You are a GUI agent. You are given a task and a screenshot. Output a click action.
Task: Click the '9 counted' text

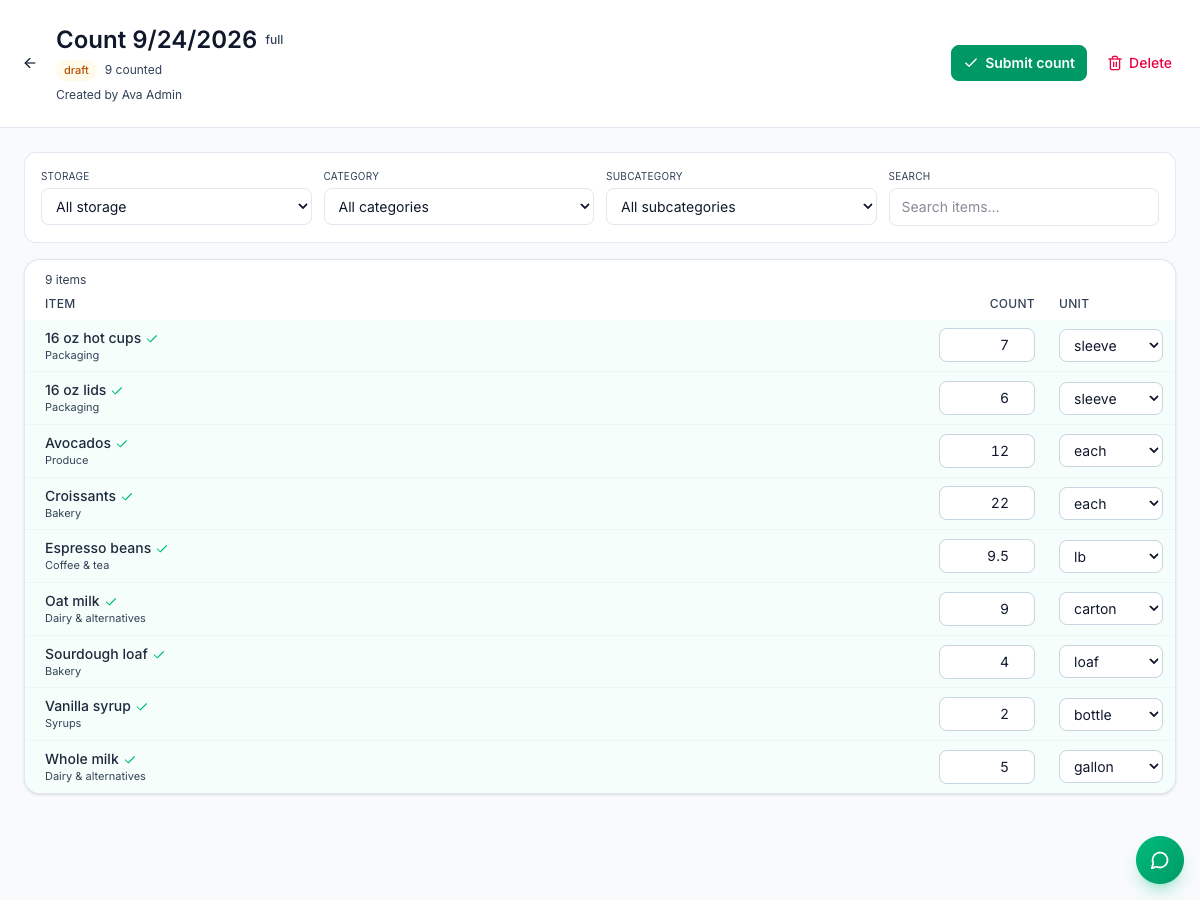[133, 70]
